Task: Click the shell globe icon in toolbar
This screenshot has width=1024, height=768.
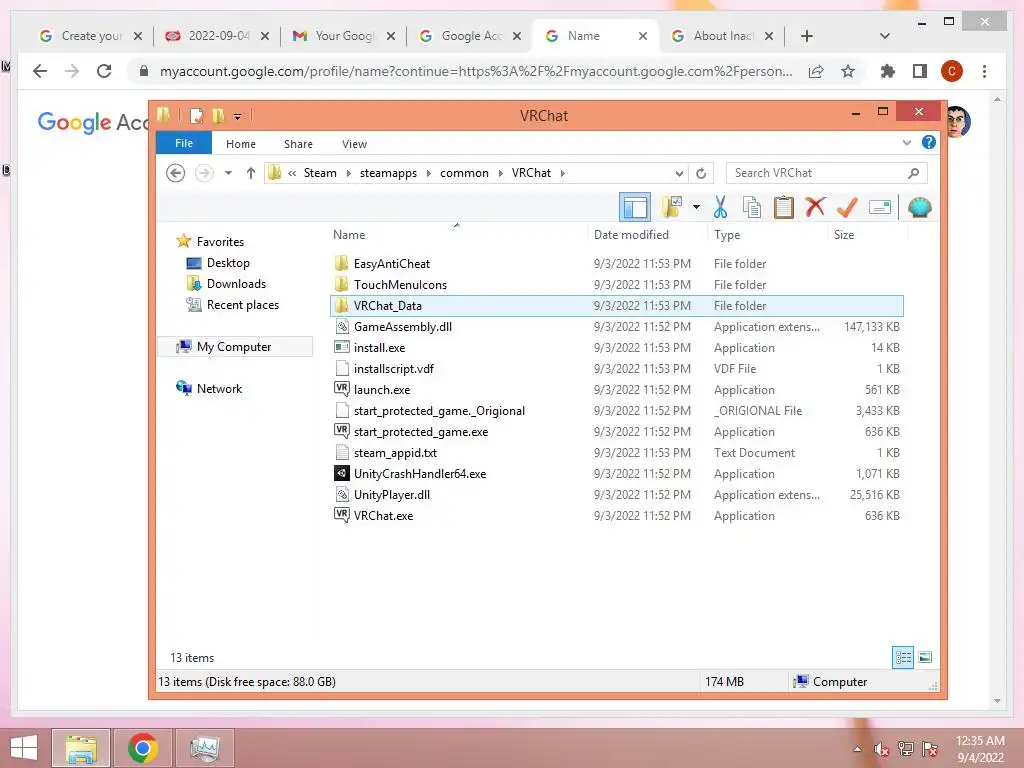Action: [920, 208]
